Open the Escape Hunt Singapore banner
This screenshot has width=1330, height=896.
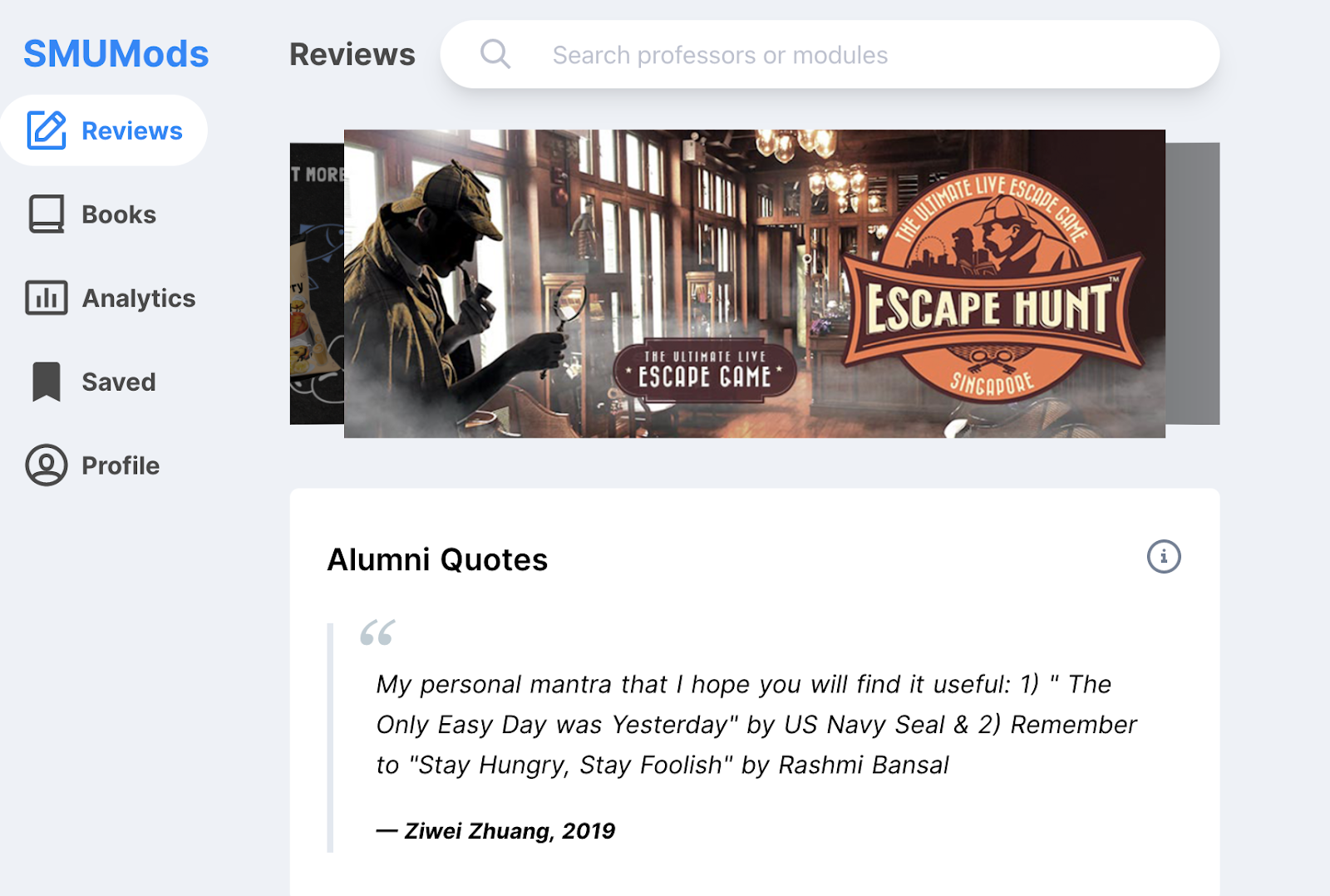755,283
